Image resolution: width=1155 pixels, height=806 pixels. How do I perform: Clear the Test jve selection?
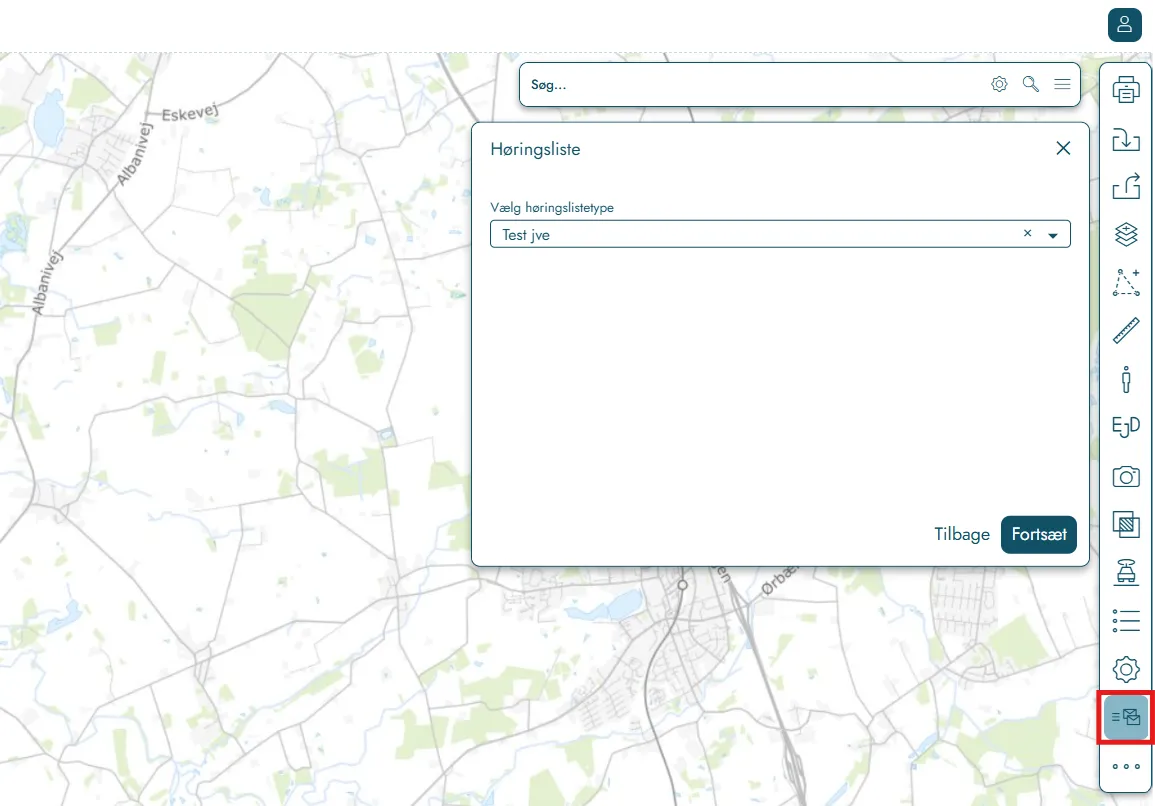(1027, 234)
